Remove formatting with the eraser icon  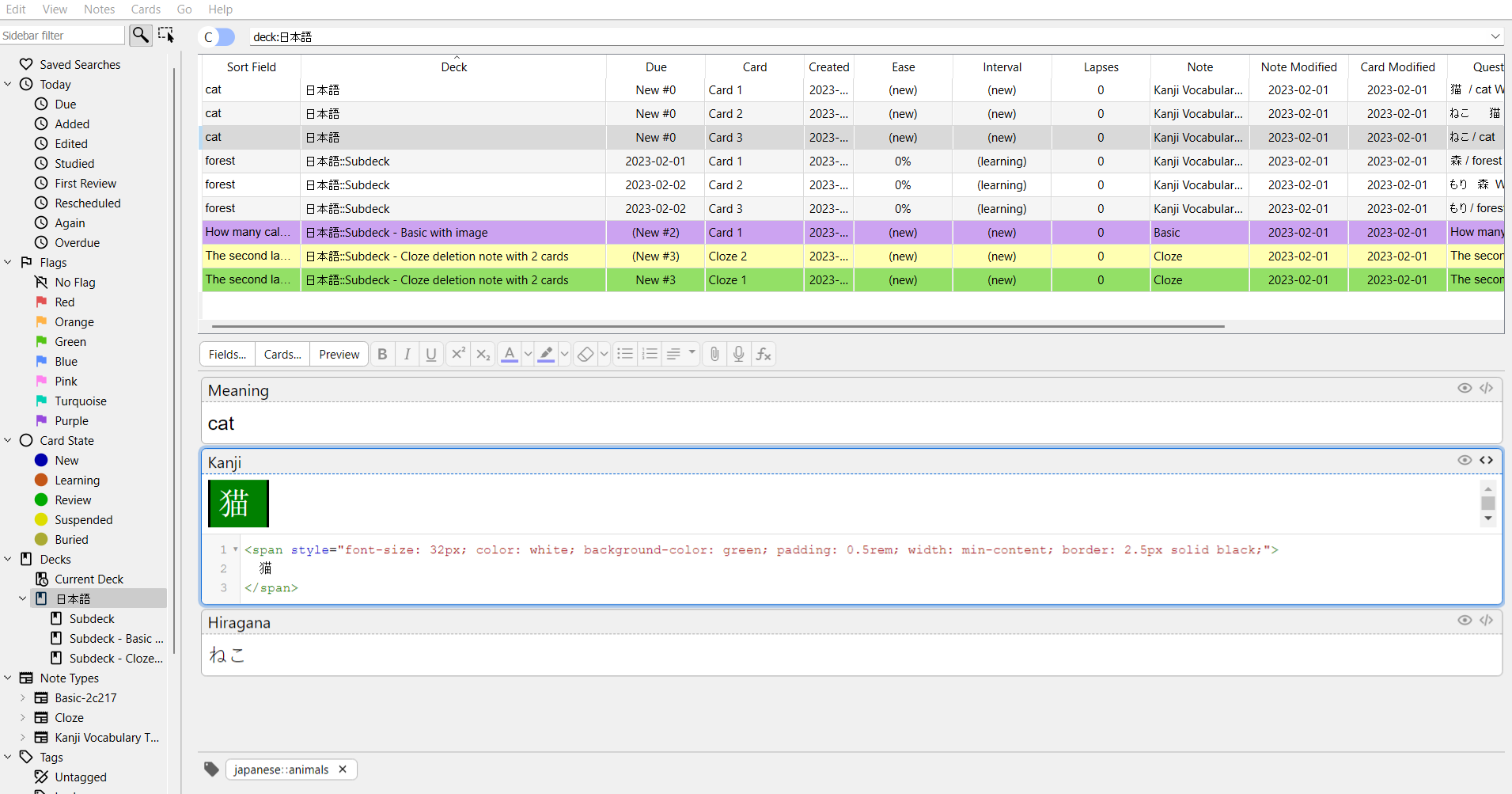(585, 354)
